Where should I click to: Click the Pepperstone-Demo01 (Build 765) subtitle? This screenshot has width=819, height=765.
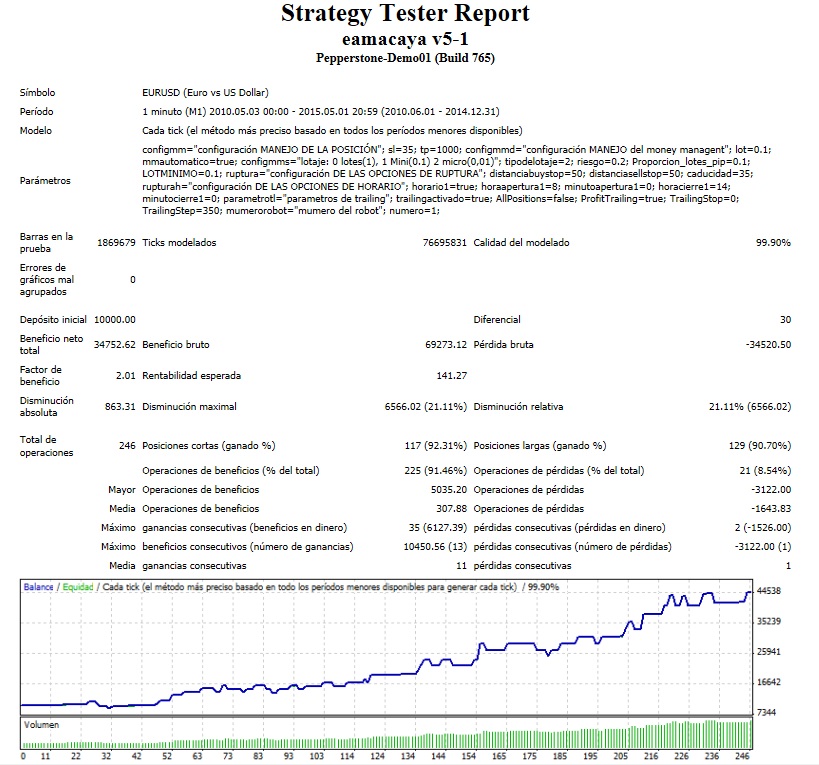[405, 58]
